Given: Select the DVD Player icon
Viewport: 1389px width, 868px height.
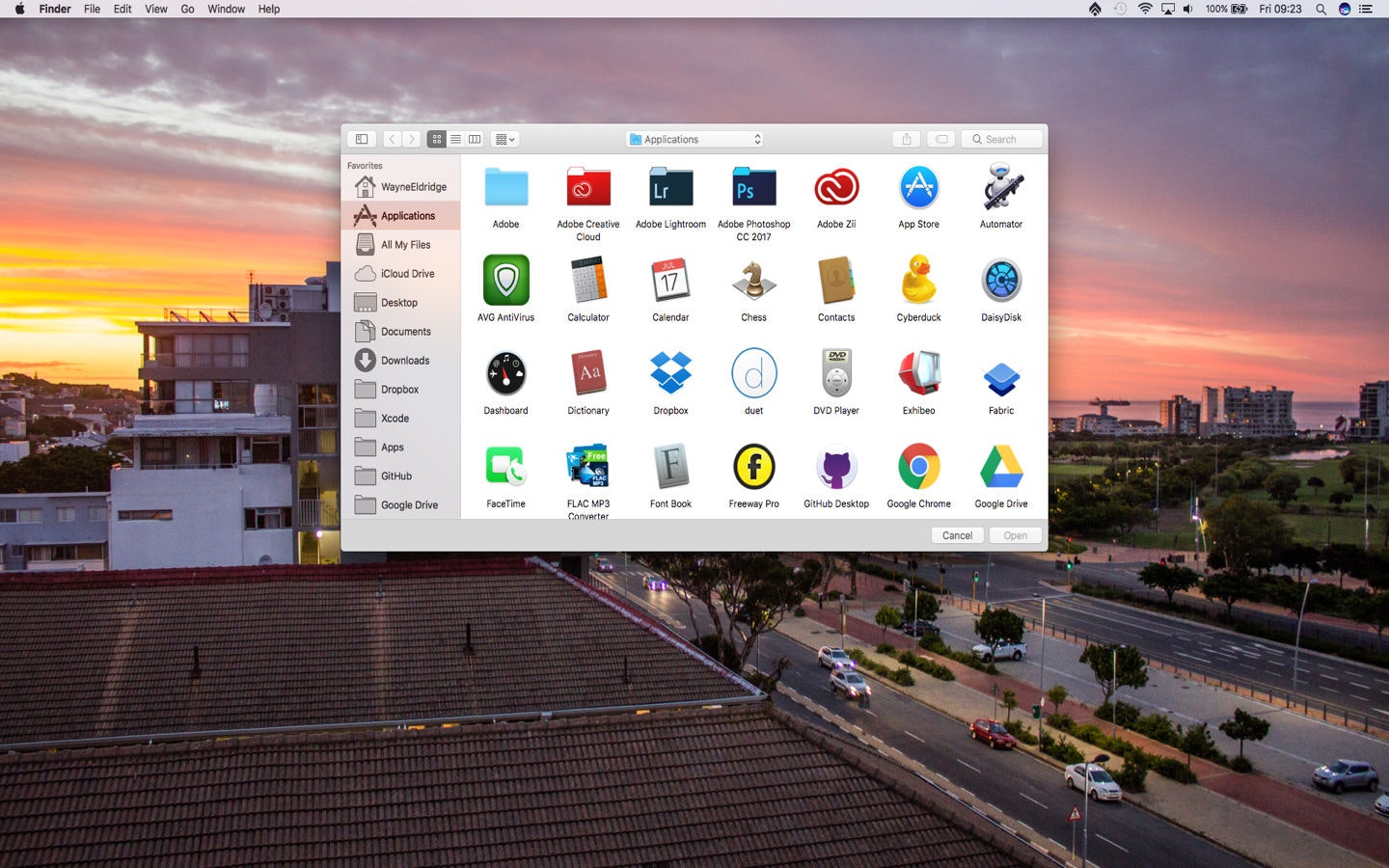Looking at the screenshot, I should [836, 373].
